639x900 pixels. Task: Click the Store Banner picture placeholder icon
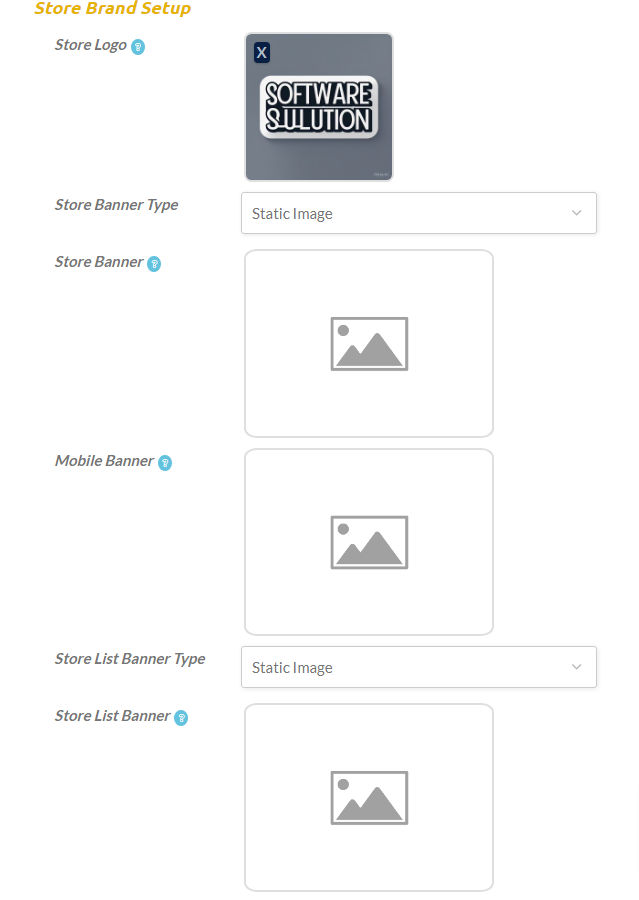pos(369,344)
